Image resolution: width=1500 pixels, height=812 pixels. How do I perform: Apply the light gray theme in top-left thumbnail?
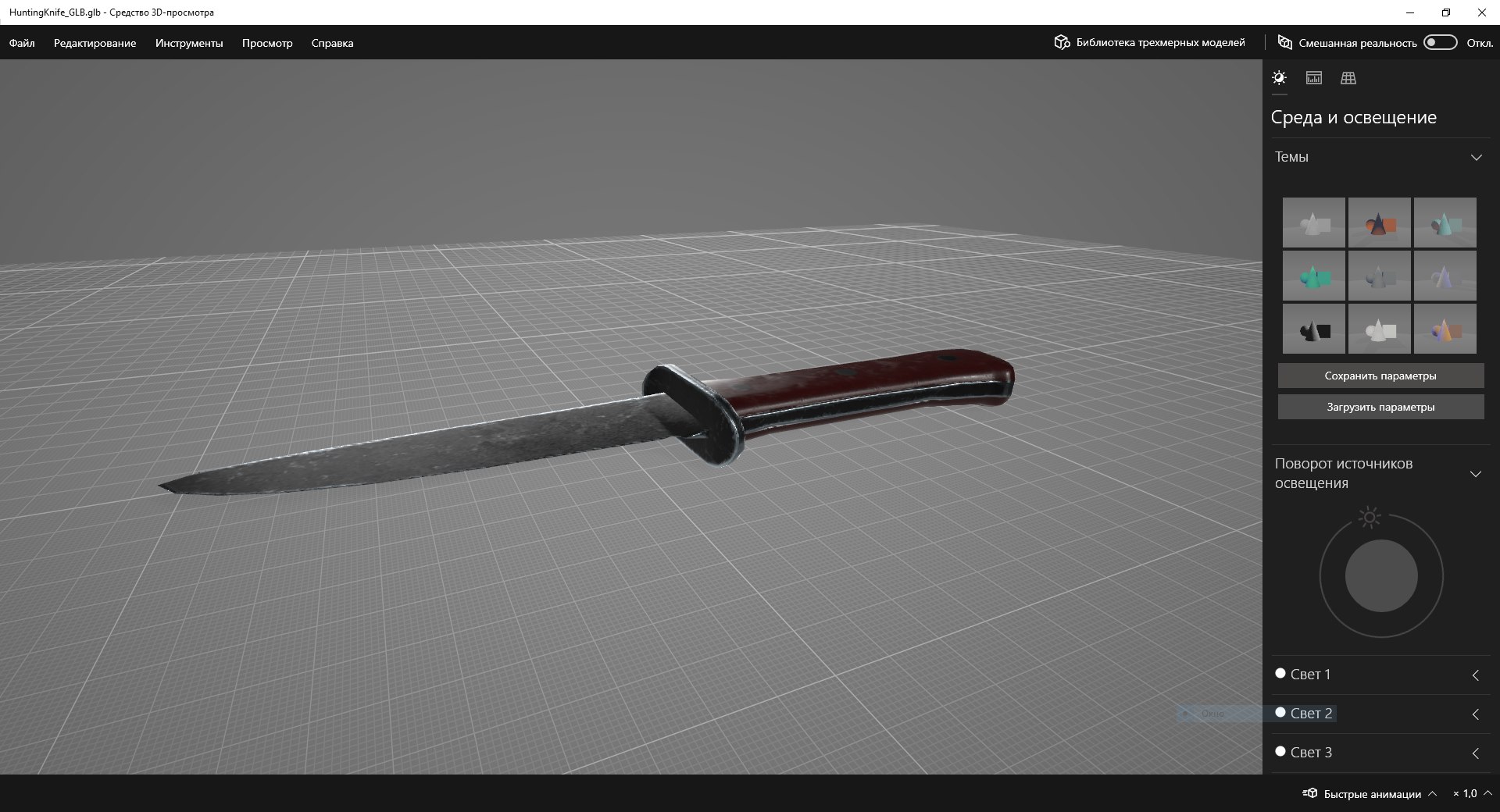1314,223
